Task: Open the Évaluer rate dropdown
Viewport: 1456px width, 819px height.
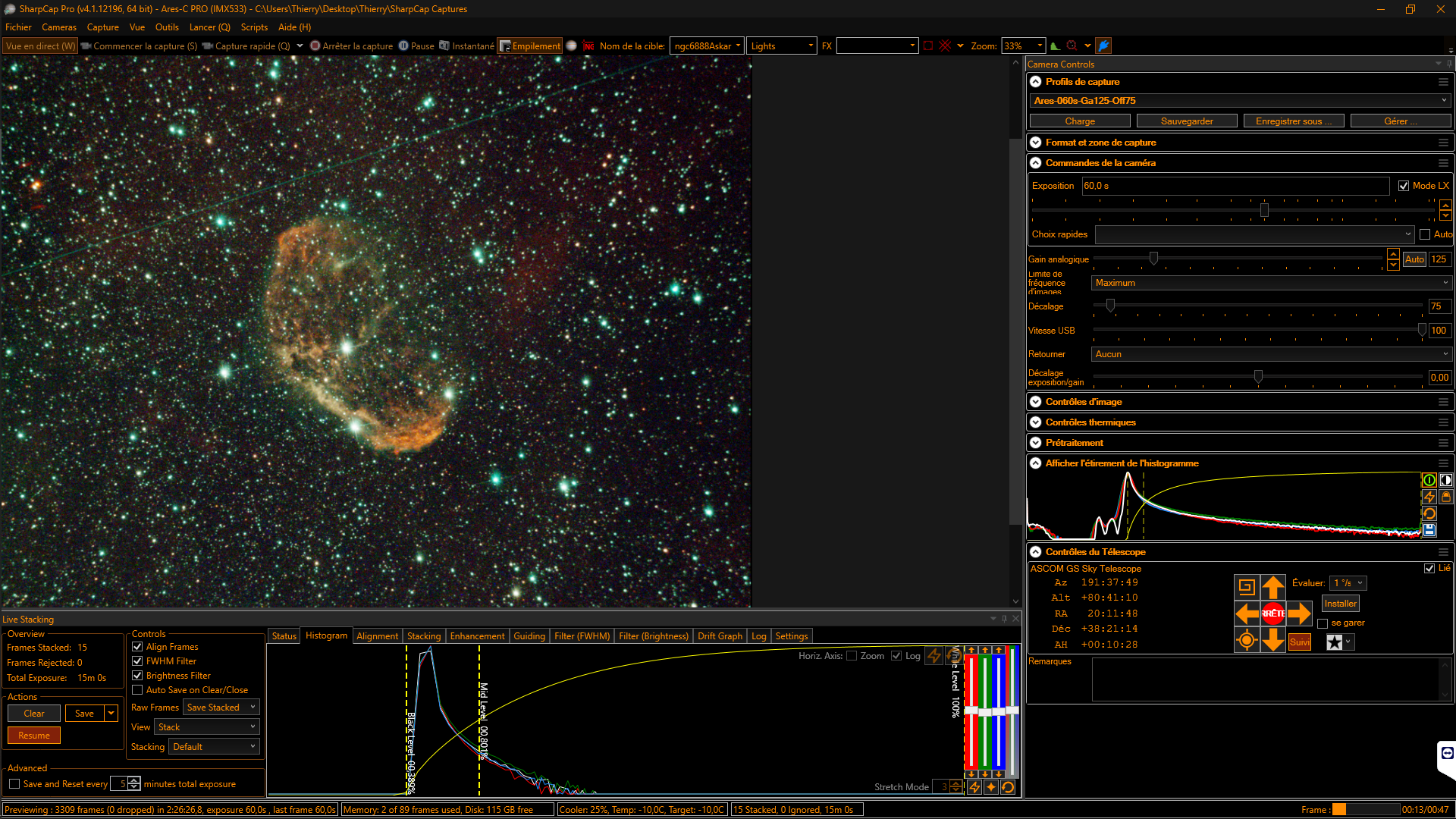Action: click(x=1349, y=583)
